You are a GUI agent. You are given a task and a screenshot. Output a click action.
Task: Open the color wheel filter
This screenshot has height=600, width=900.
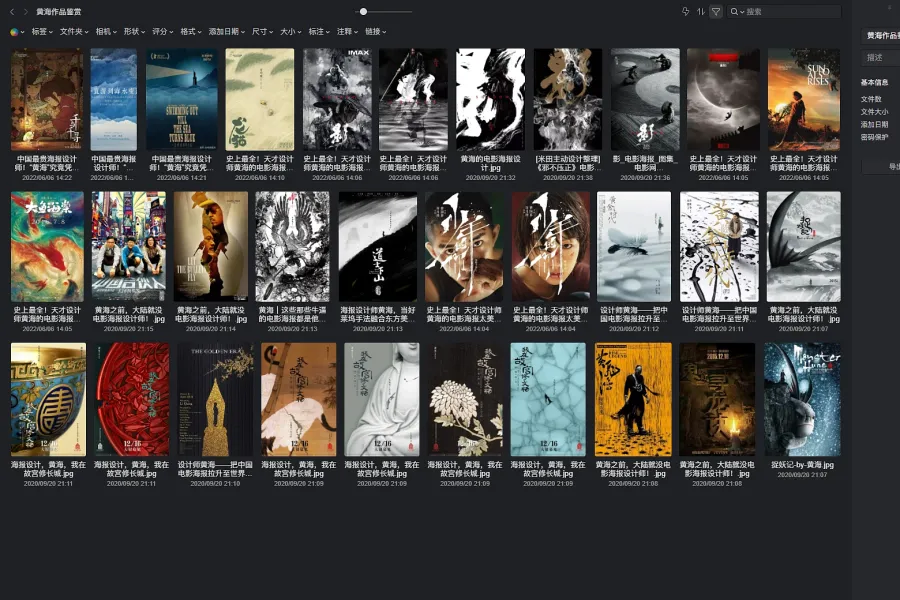coord(17,32)
